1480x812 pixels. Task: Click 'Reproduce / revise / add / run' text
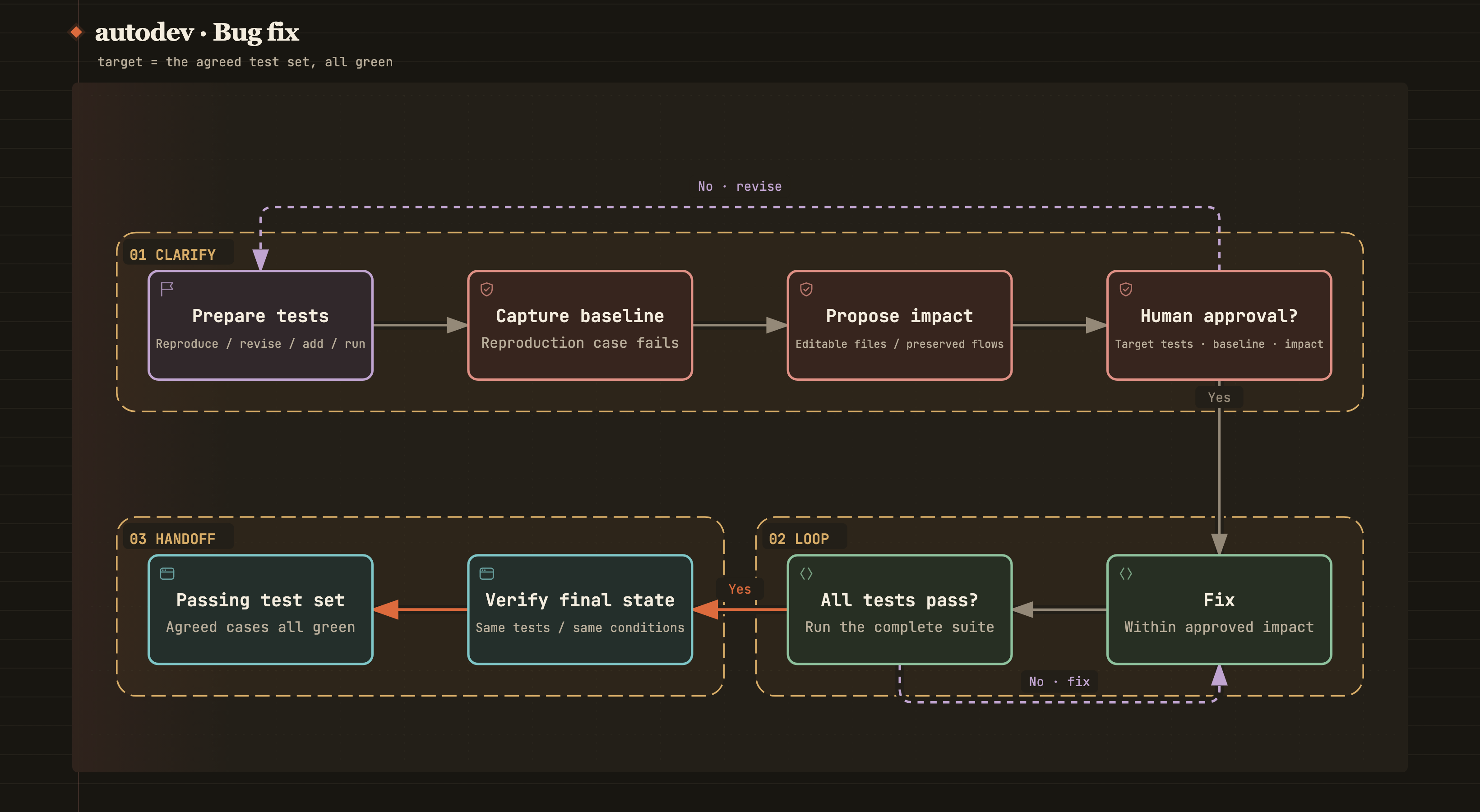pyautogui.click(x=260, y=343)
